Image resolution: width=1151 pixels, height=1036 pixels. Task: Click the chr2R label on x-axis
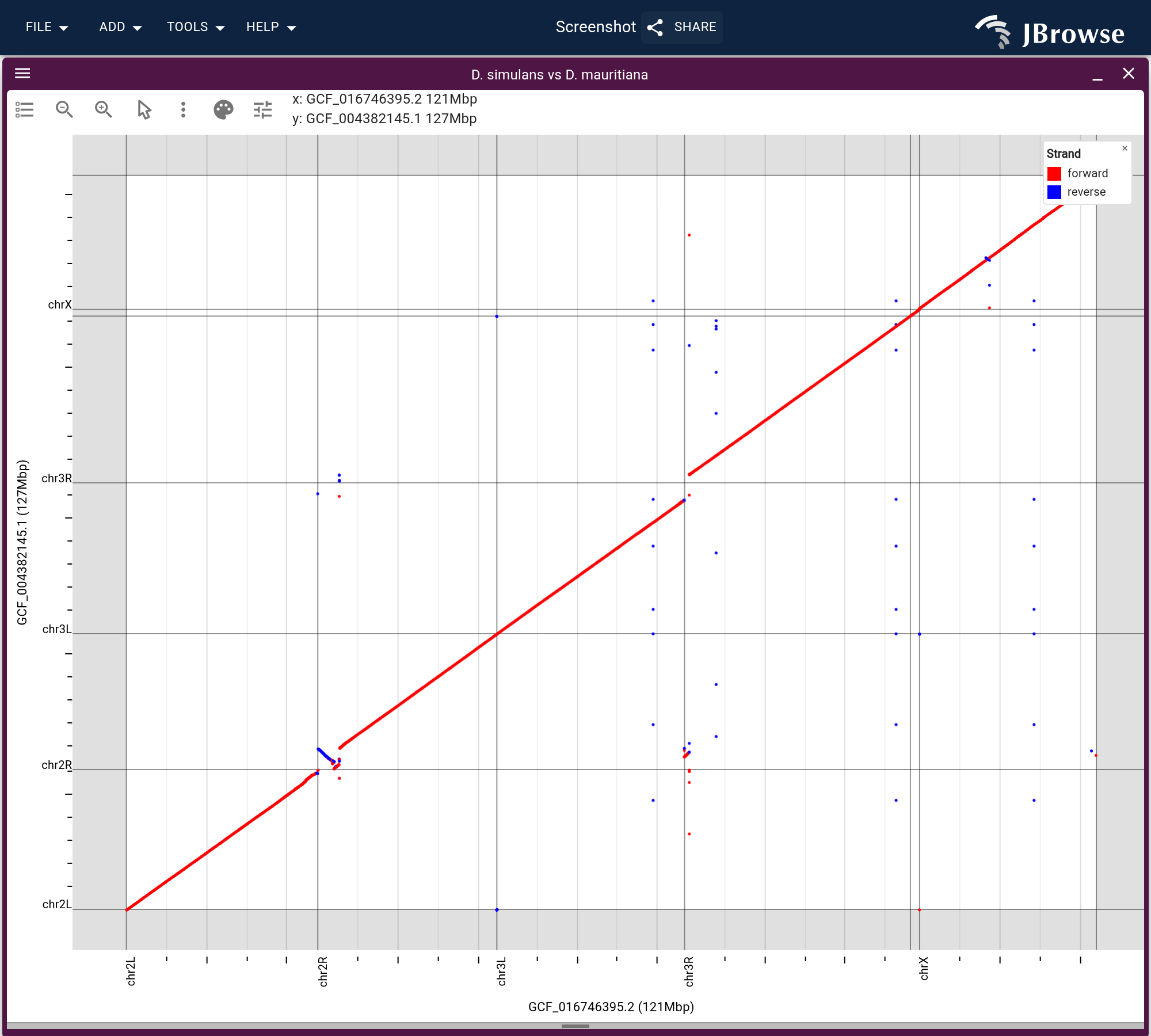click(323, 972)
